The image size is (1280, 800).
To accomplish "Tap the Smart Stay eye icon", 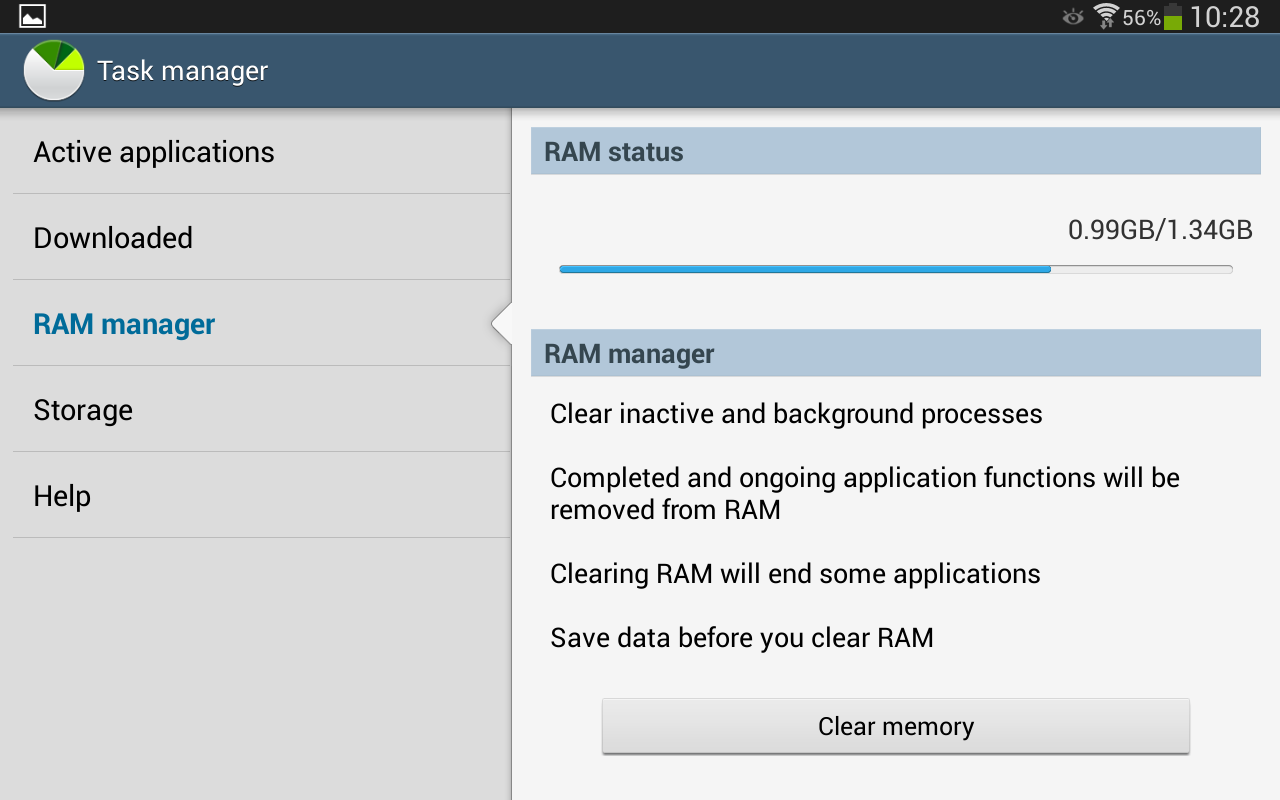I will coord(1073,17).
